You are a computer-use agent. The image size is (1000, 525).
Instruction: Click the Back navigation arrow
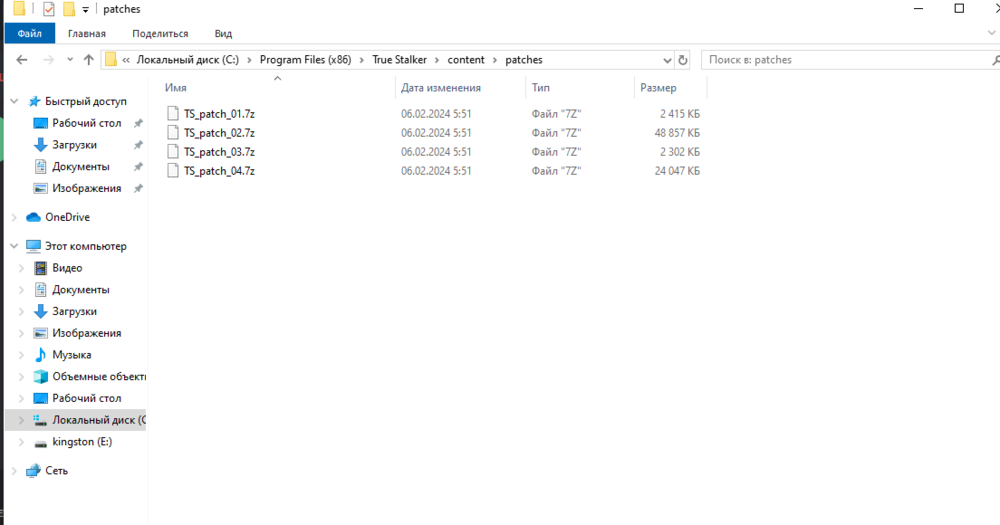pyautogui.click(x=22, y=60)
